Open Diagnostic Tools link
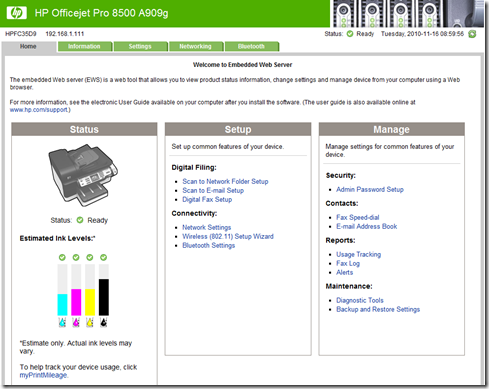 tap(360, 300)
